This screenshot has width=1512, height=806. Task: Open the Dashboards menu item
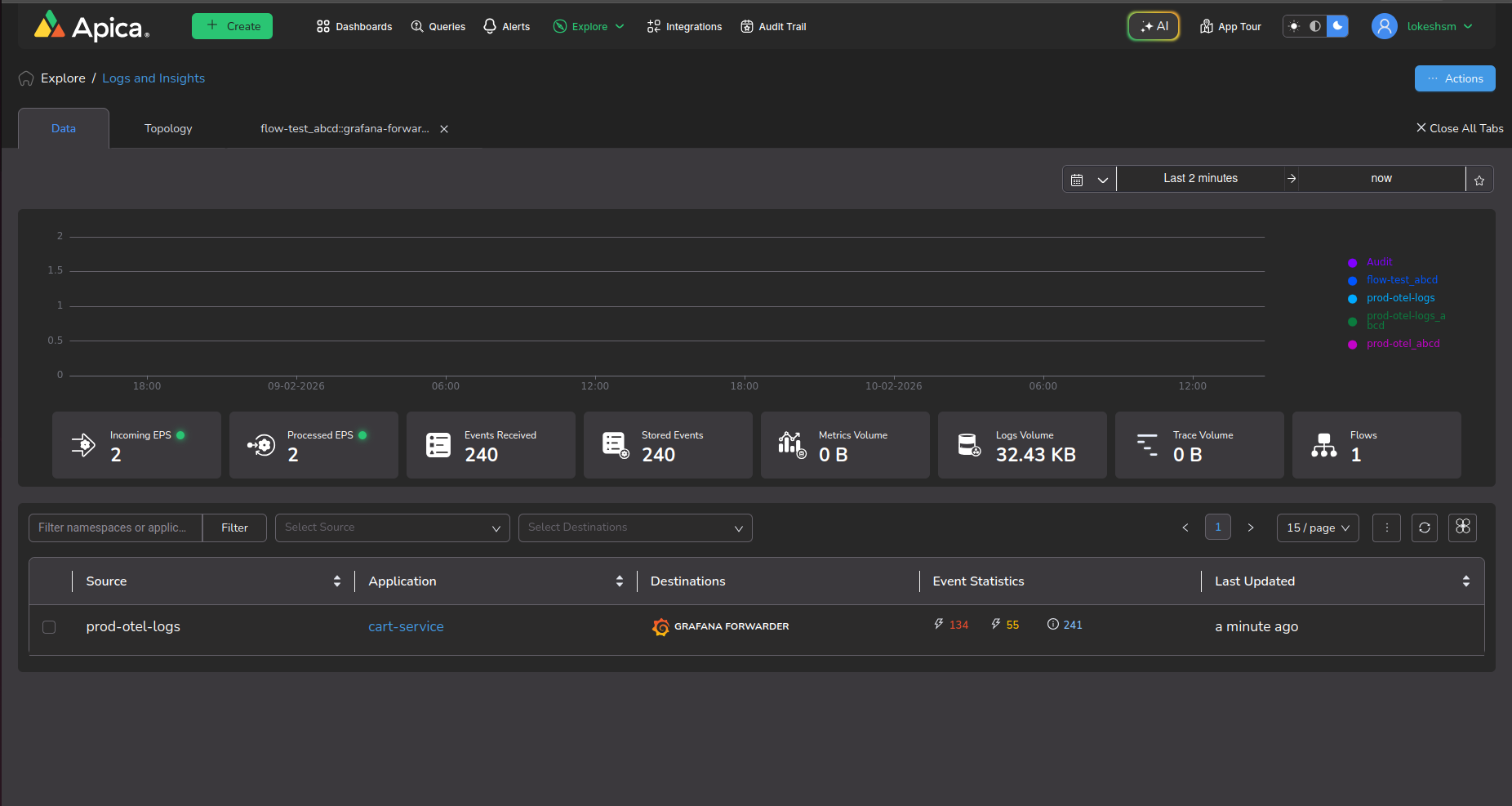click(354, 27)
